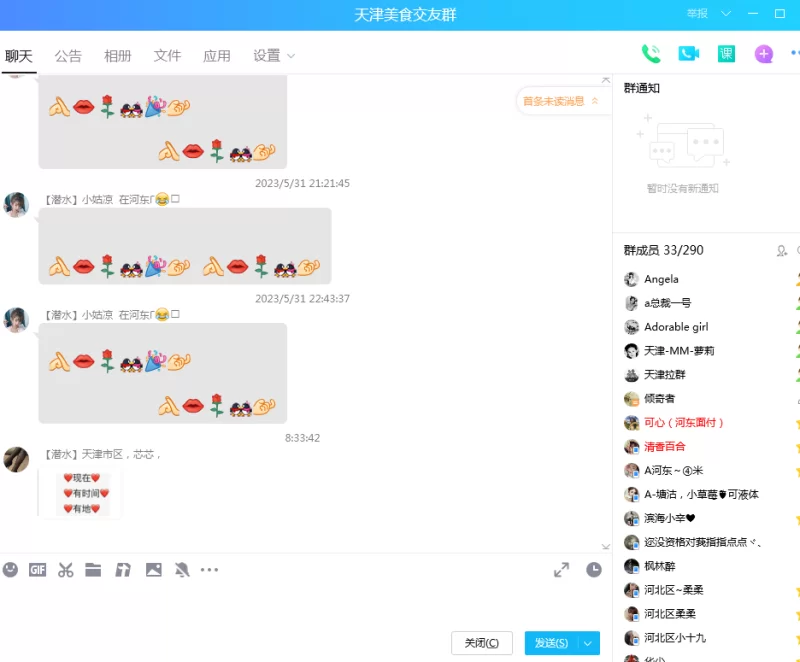Image resolution: width=800 pixels, height=662 pixels.
Task: Toggle the message notification bell mute
Action: click(x=182, y=570)
